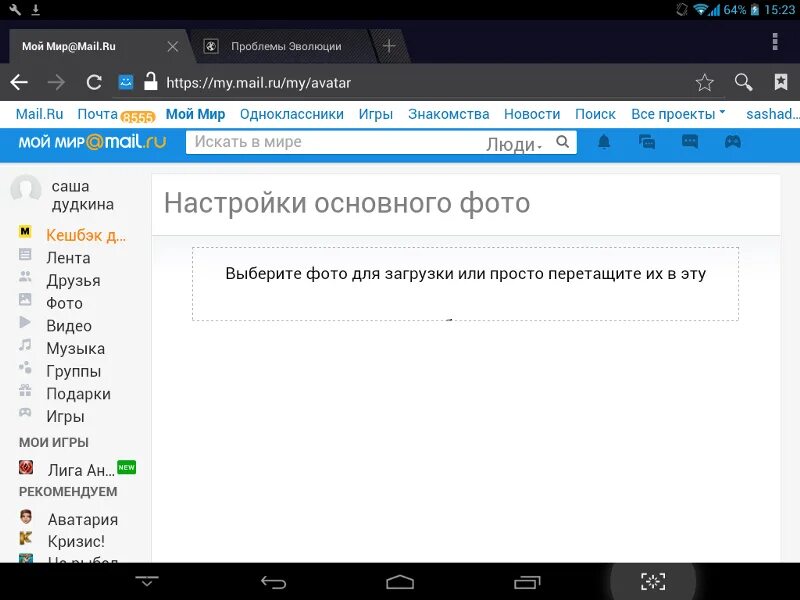Click the photo upload drop zone

465,284
